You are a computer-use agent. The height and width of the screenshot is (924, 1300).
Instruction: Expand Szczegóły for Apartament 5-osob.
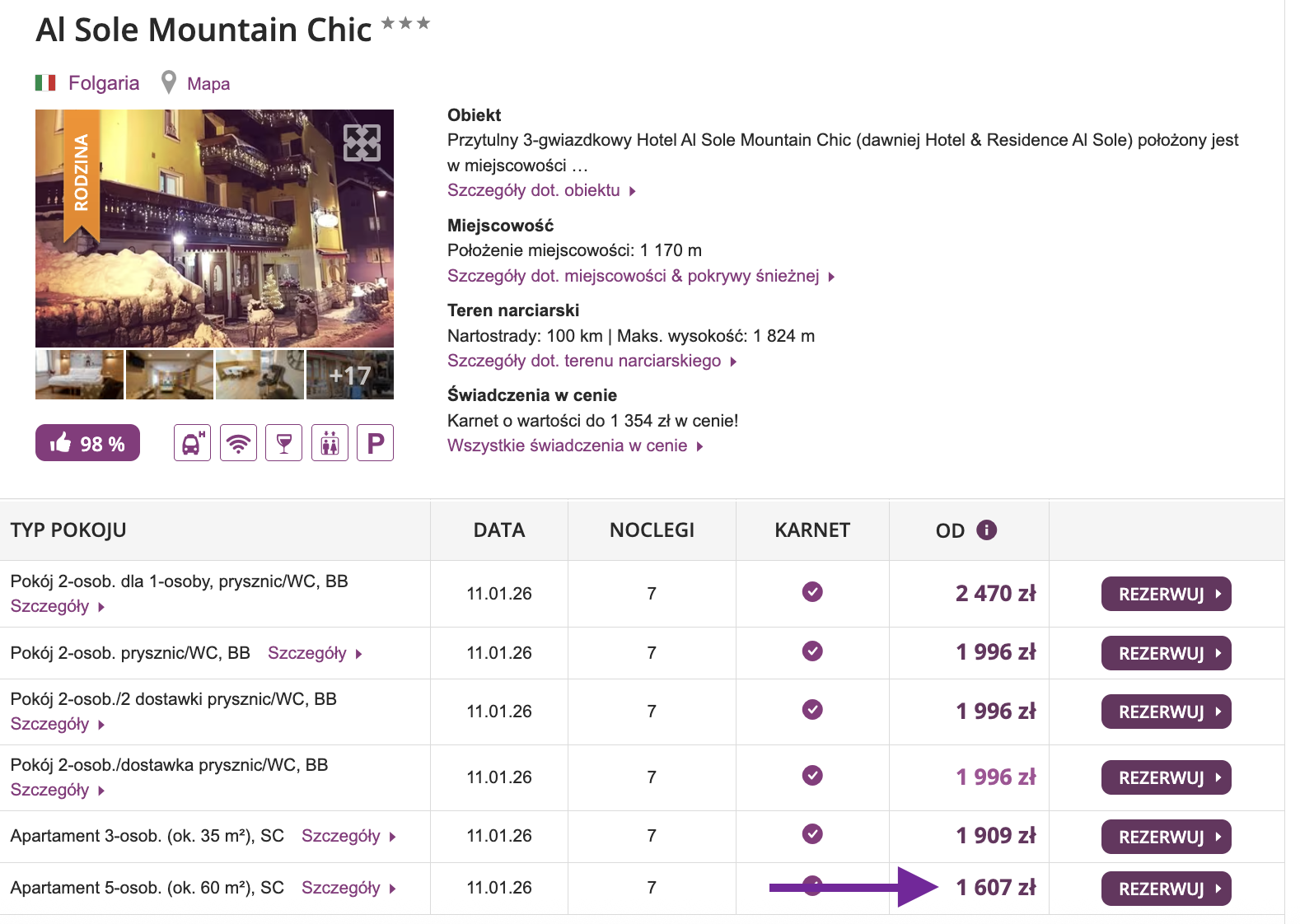click(x=348, y=888)
